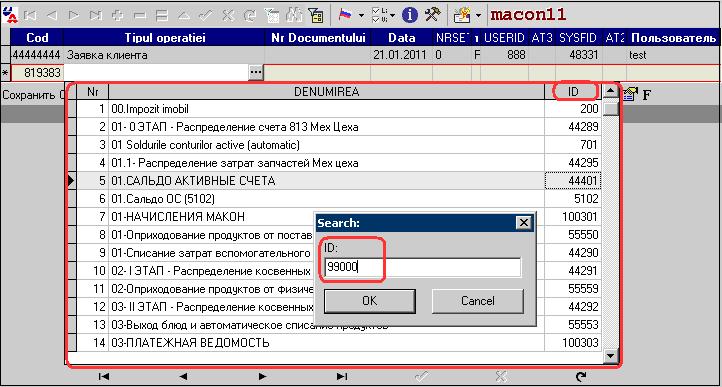Click the DENUMIREA column header

pyautogui.click(x=326, y=92)
